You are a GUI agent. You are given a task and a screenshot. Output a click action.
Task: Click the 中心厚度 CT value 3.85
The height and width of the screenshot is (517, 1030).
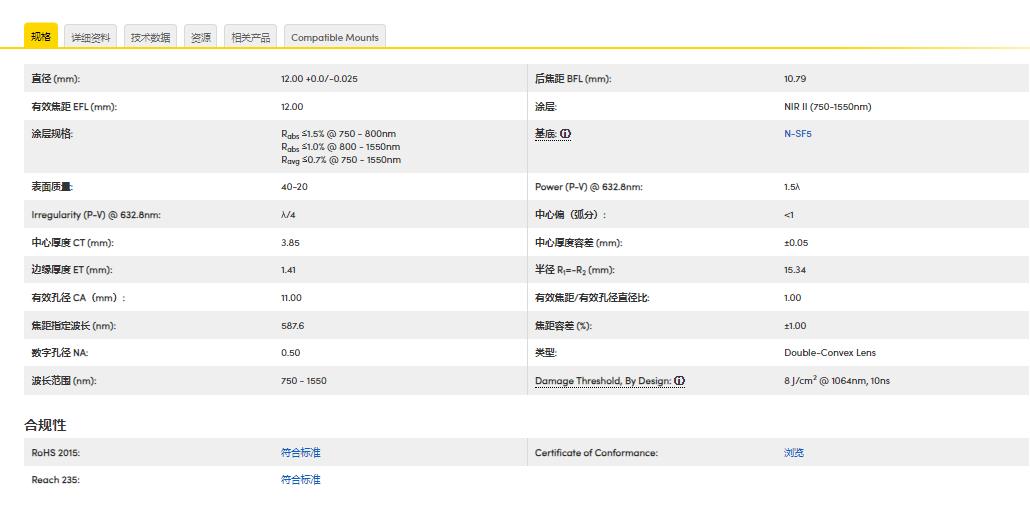point(290,242)
